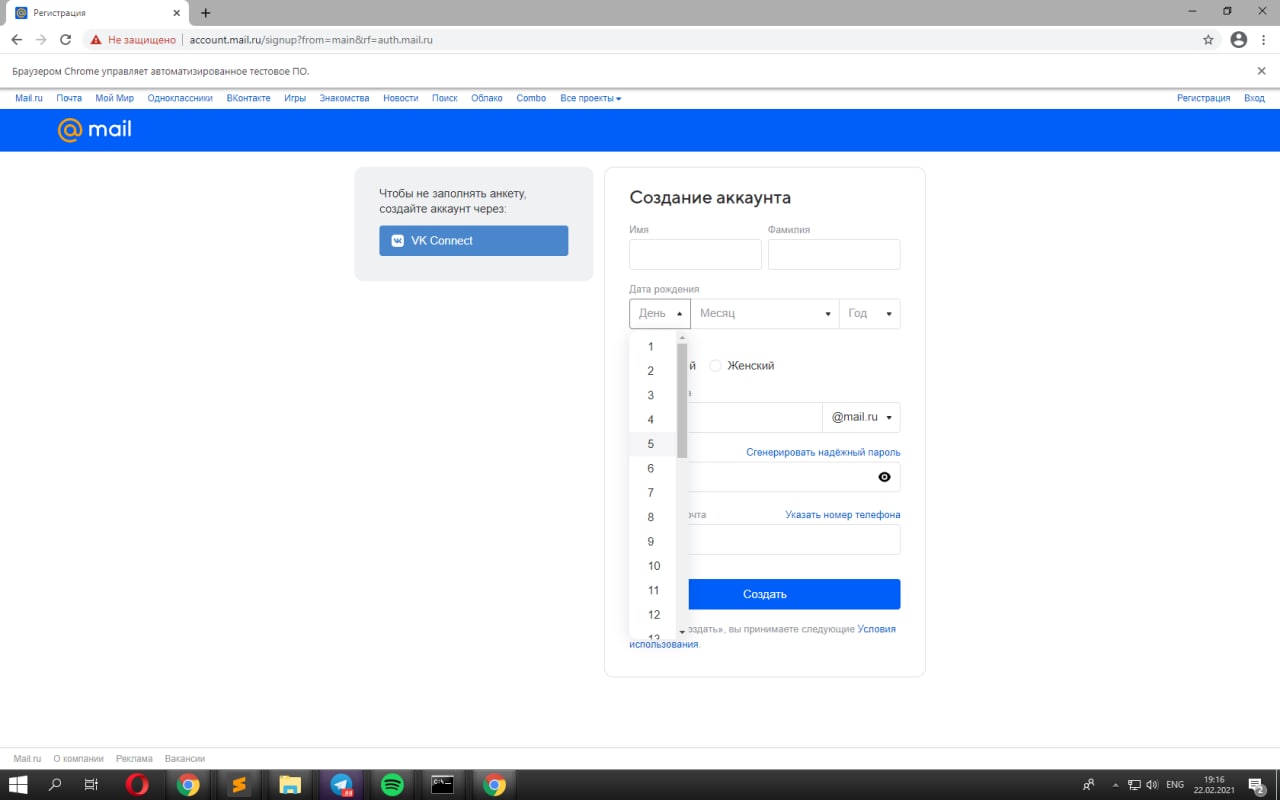This screenshot has width=1280, height=800.
Task: Click the Не защищено security warning
Action: pyautogui.click(x=133, y=40)
